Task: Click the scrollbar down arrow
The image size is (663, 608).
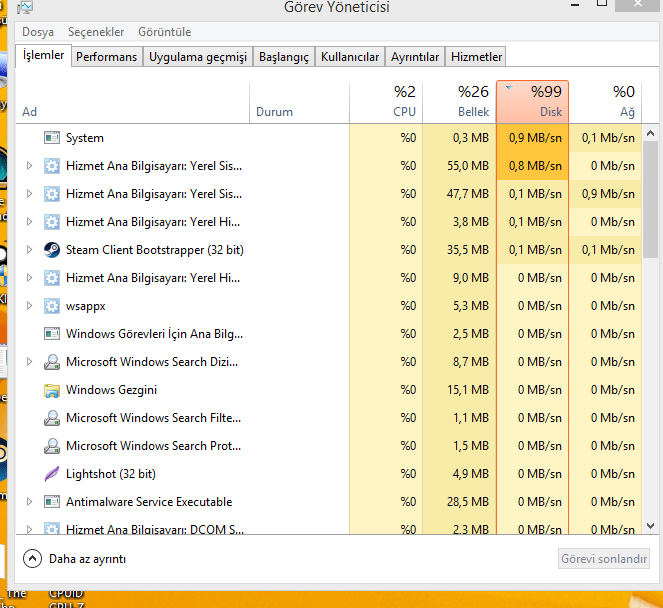Action: tap(650, 526)
